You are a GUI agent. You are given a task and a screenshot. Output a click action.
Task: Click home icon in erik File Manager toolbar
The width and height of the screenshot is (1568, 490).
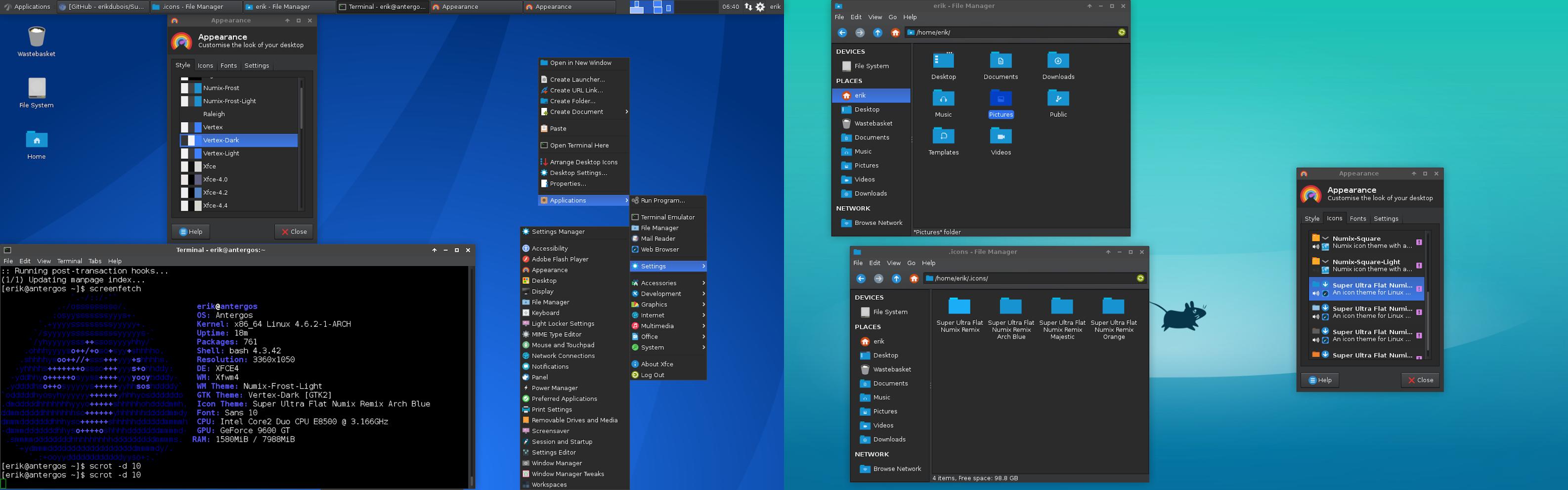coord(895,33)
